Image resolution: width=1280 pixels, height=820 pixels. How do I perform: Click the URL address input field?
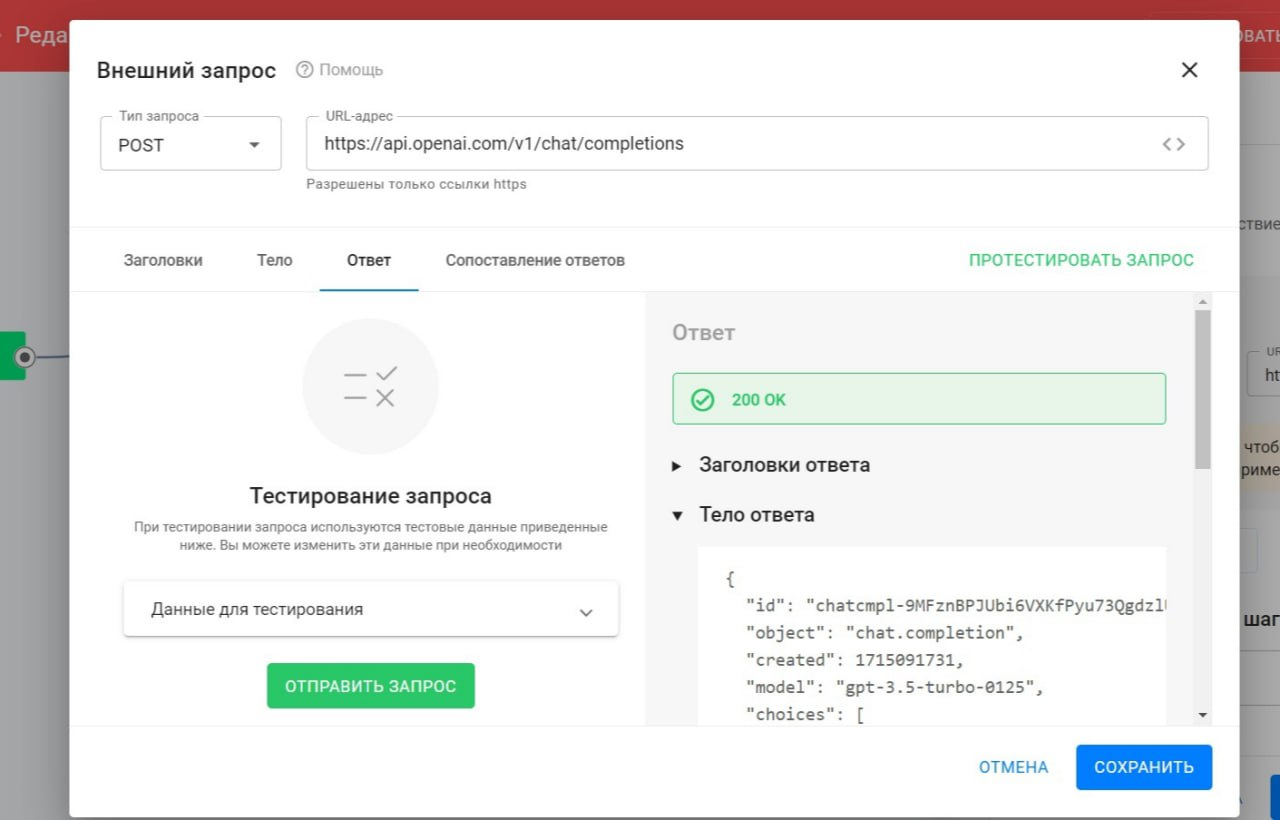click(x=730, y=144)
